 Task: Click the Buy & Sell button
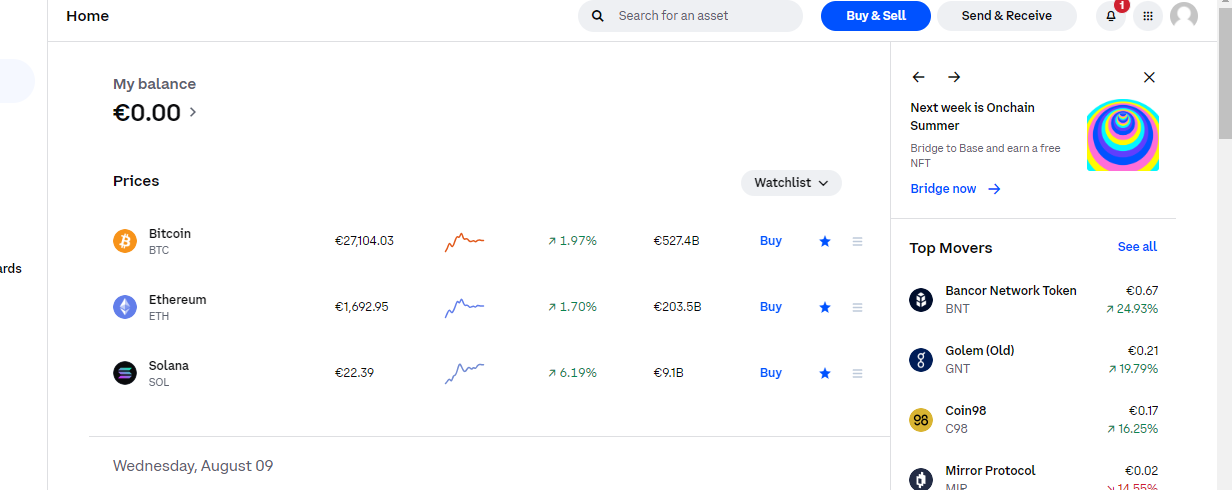[876, 16]
